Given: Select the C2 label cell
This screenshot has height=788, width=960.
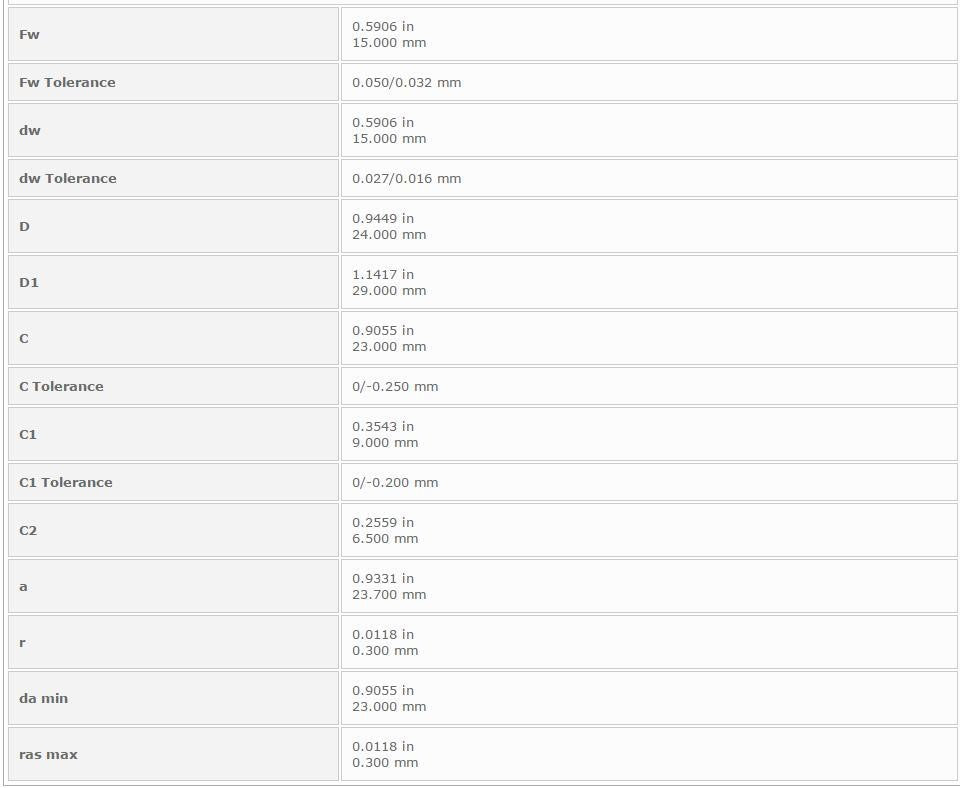Looking at the screenshot, I should tap(173, 530).
